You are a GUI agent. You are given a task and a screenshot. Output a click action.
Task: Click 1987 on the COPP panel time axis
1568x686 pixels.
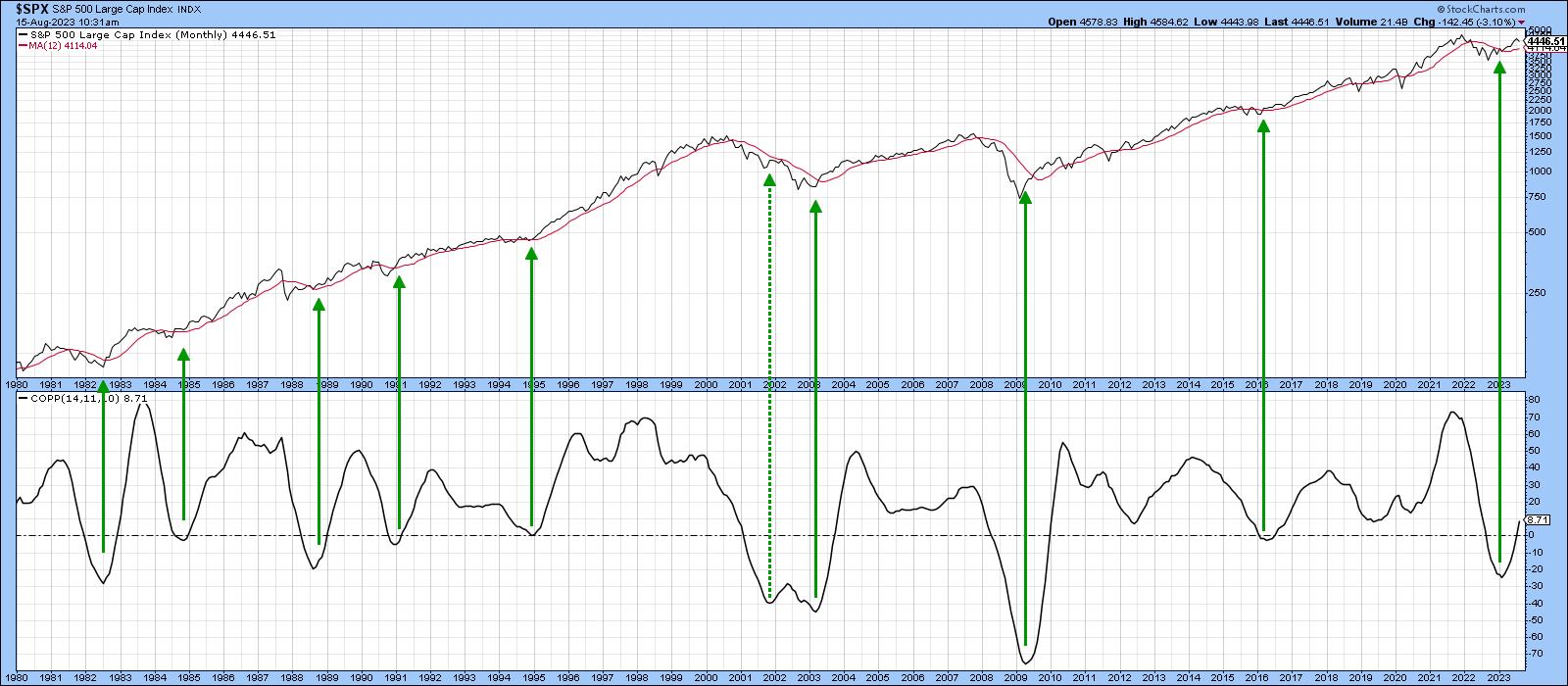[258, 677]
